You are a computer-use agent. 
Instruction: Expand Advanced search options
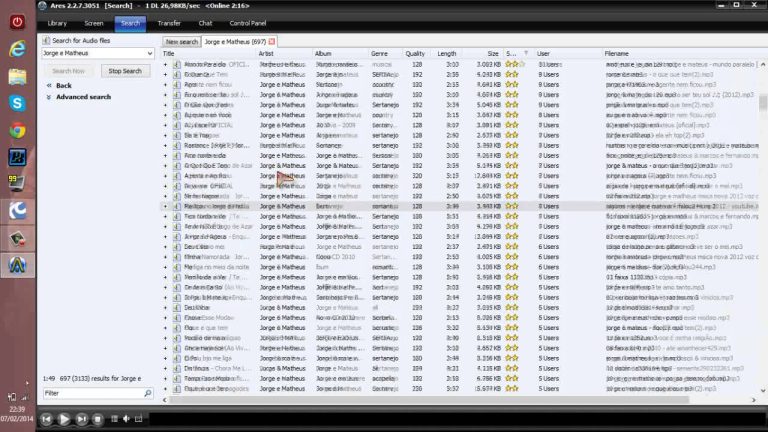[83, 97]
